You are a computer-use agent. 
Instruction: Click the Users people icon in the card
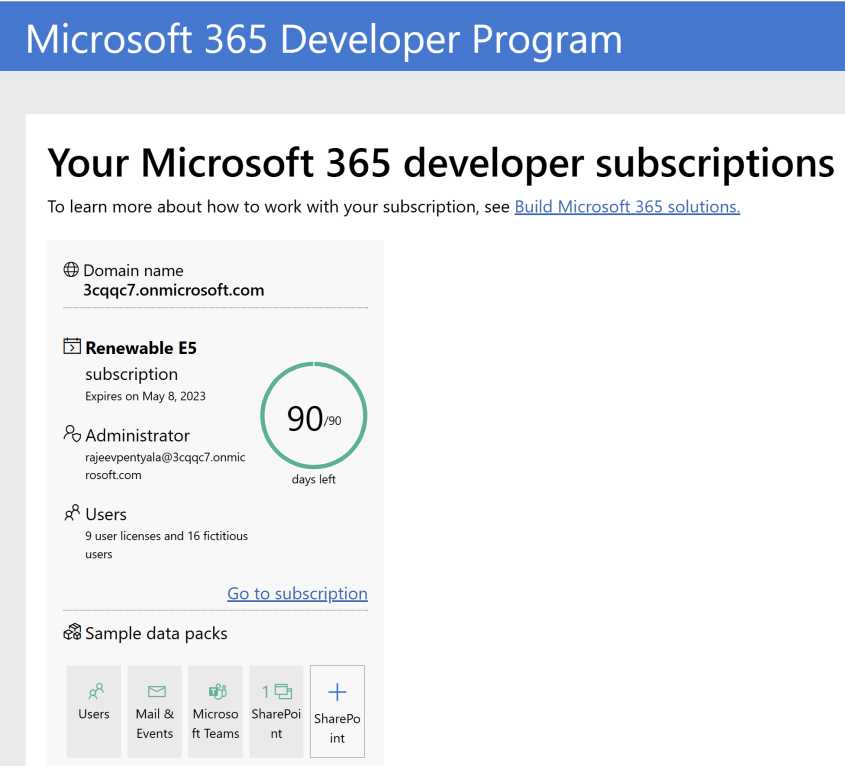point(70,514)
